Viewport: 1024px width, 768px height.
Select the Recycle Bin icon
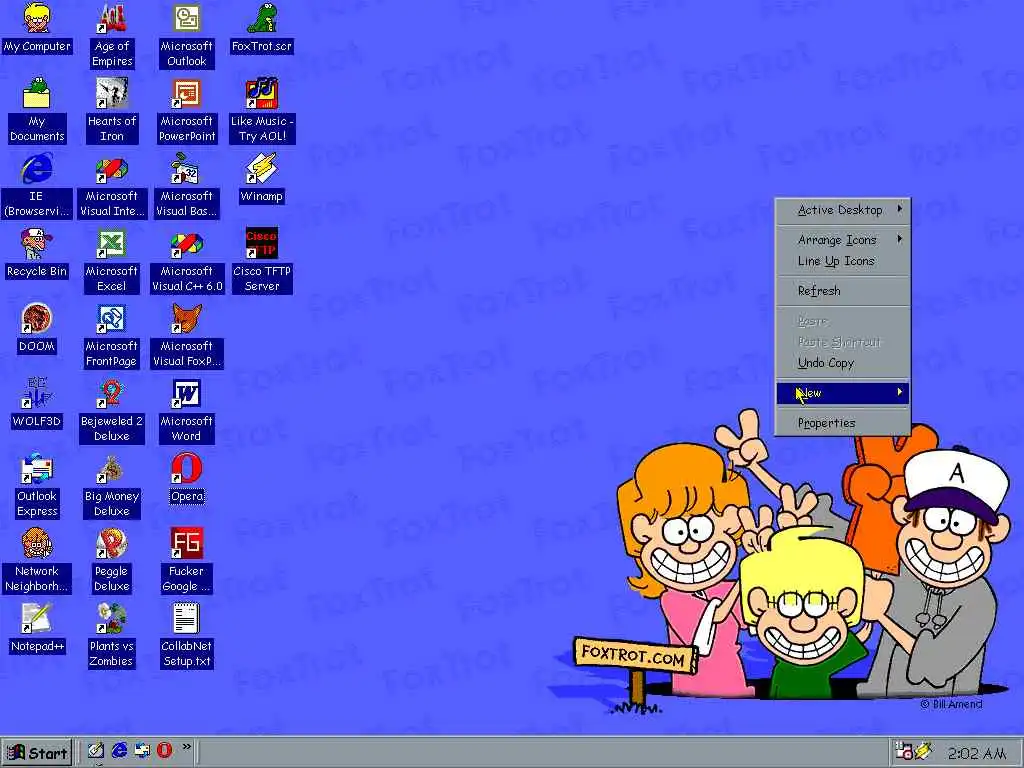pyautogui.click(x=37, y=253)
